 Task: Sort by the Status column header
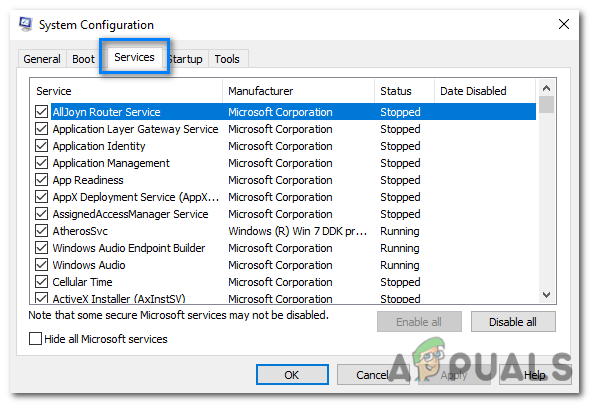click(404, 91)
